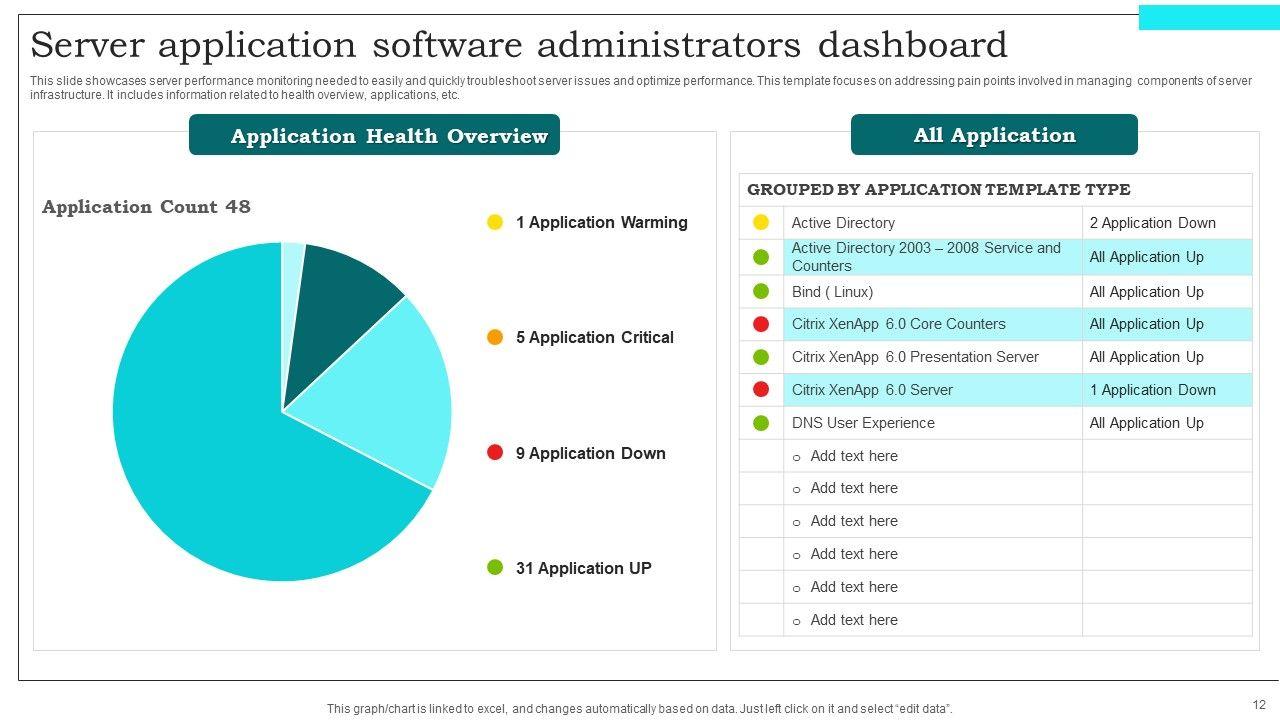Click the "Application Count 48" chart title

(146, 207)
